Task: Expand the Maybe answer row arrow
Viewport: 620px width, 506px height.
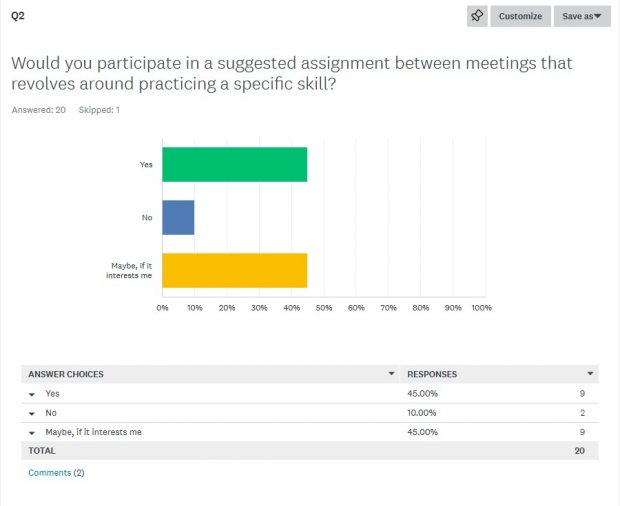Action: (32, 432)
